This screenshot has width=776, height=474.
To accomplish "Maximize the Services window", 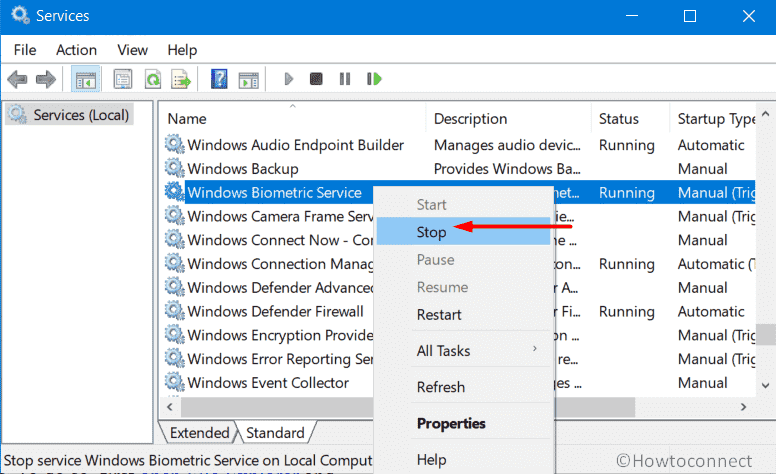I will (689, 16).
